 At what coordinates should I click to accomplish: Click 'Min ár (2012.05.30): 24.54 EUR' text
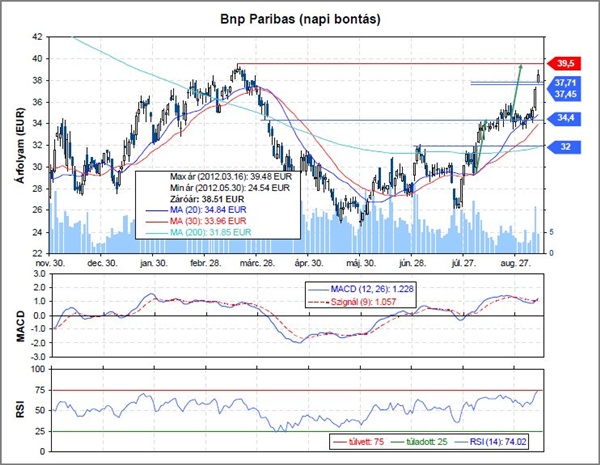[x=230, y=188]
